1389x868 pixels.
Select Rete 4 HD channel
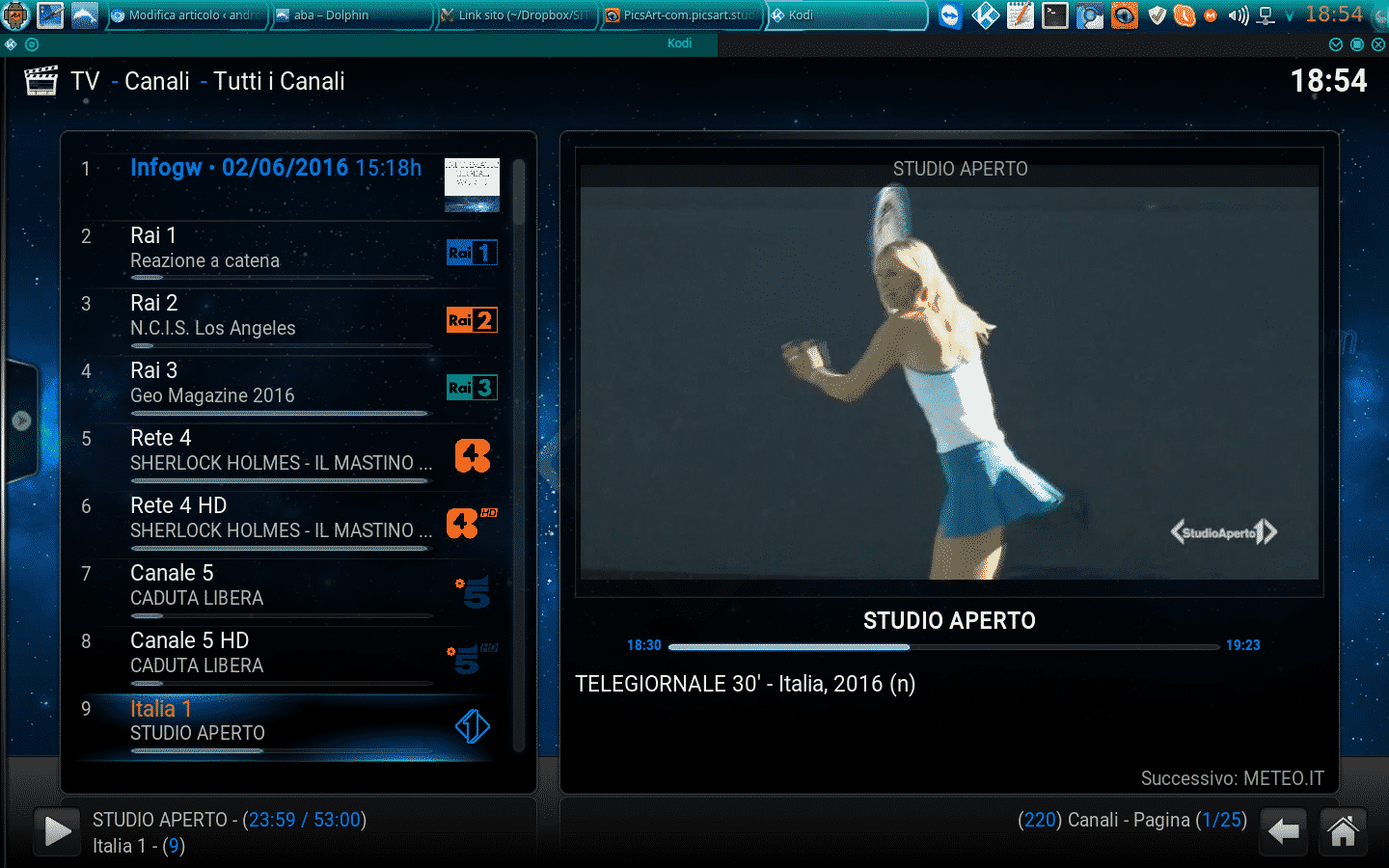coord(286,523)
